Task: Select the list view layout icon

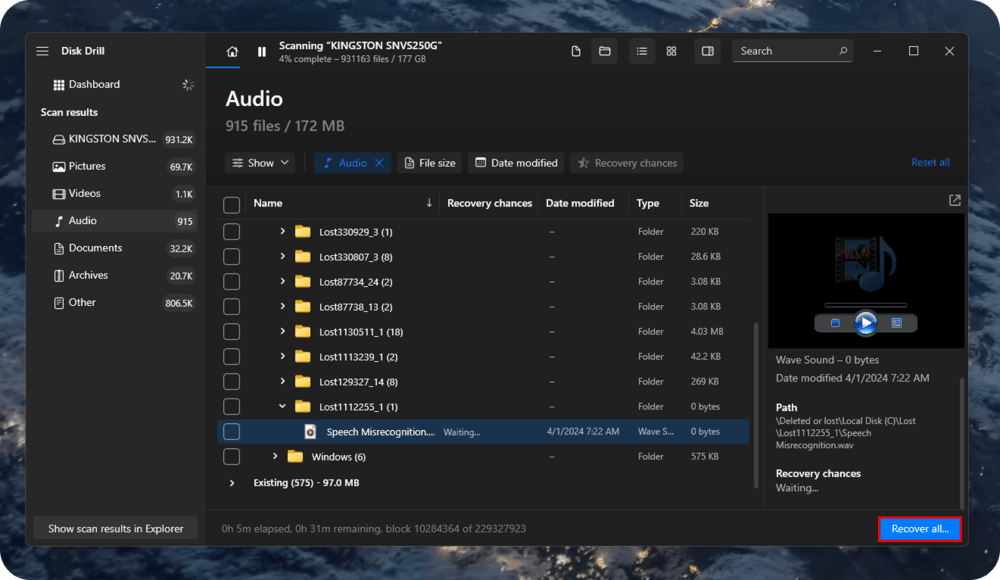Action: 642,52
